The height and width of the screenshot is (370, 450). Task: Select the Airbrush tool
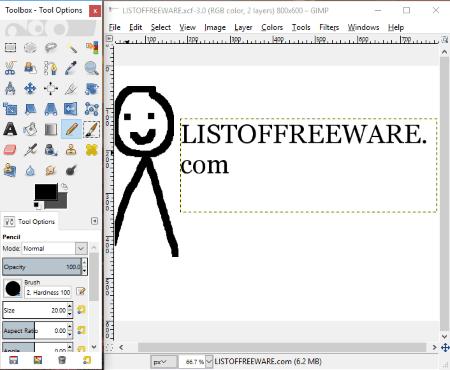click(x=30, y=150)
